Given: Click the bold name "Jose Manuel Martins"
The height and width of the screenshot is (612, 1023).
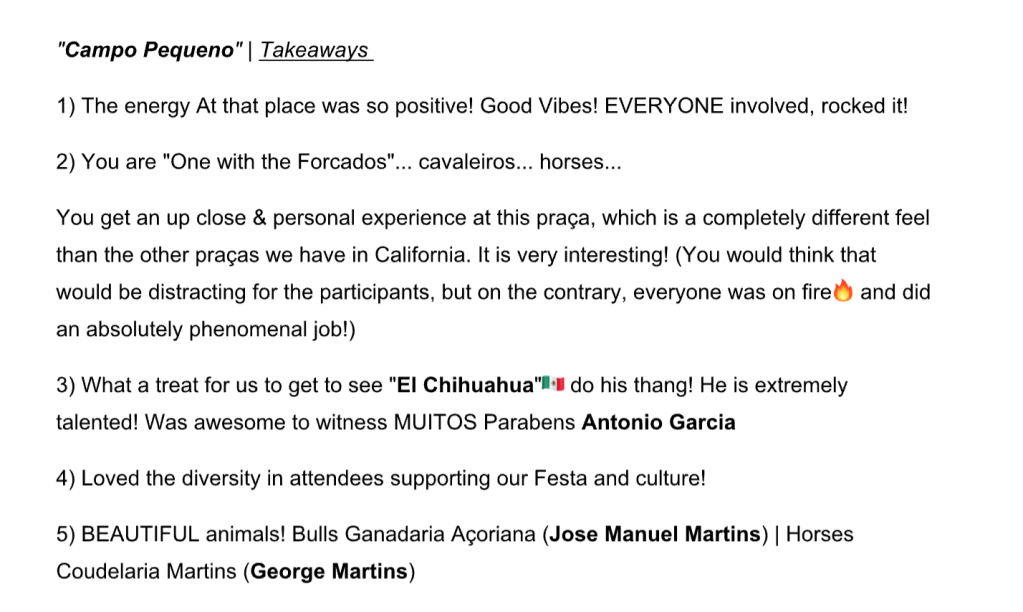Looking at the screenshot, I should pos(655,534).
